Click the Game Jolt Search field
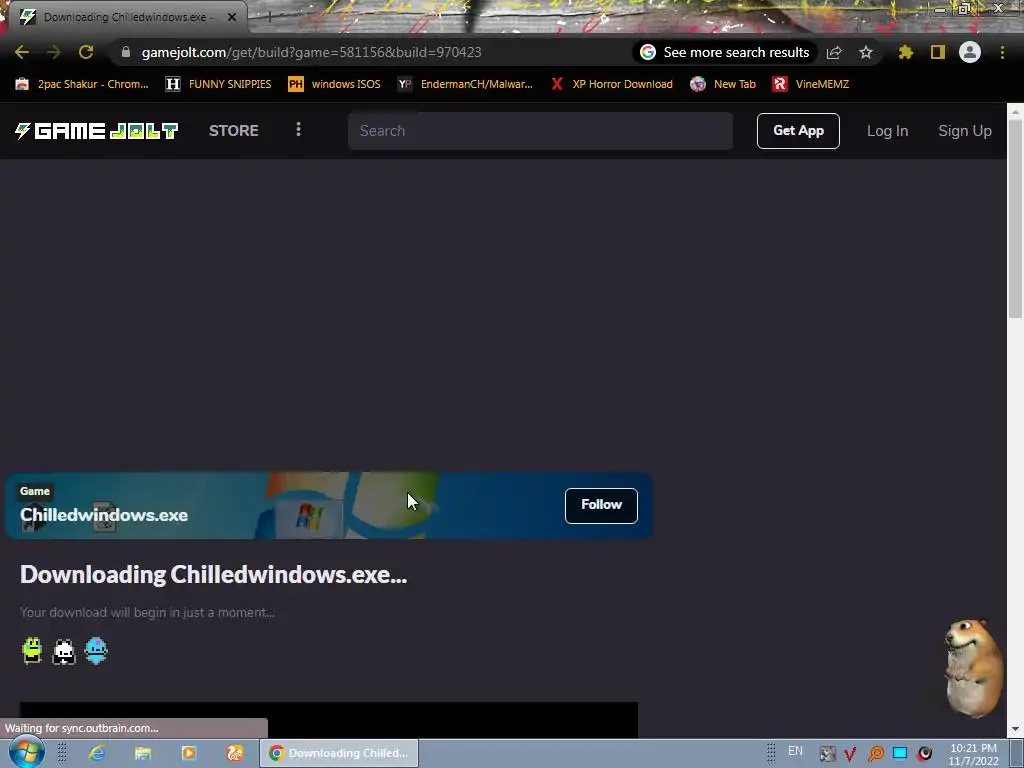Image resolution: width=1024 pixels, height=768 pixels. tap(540, 131)
